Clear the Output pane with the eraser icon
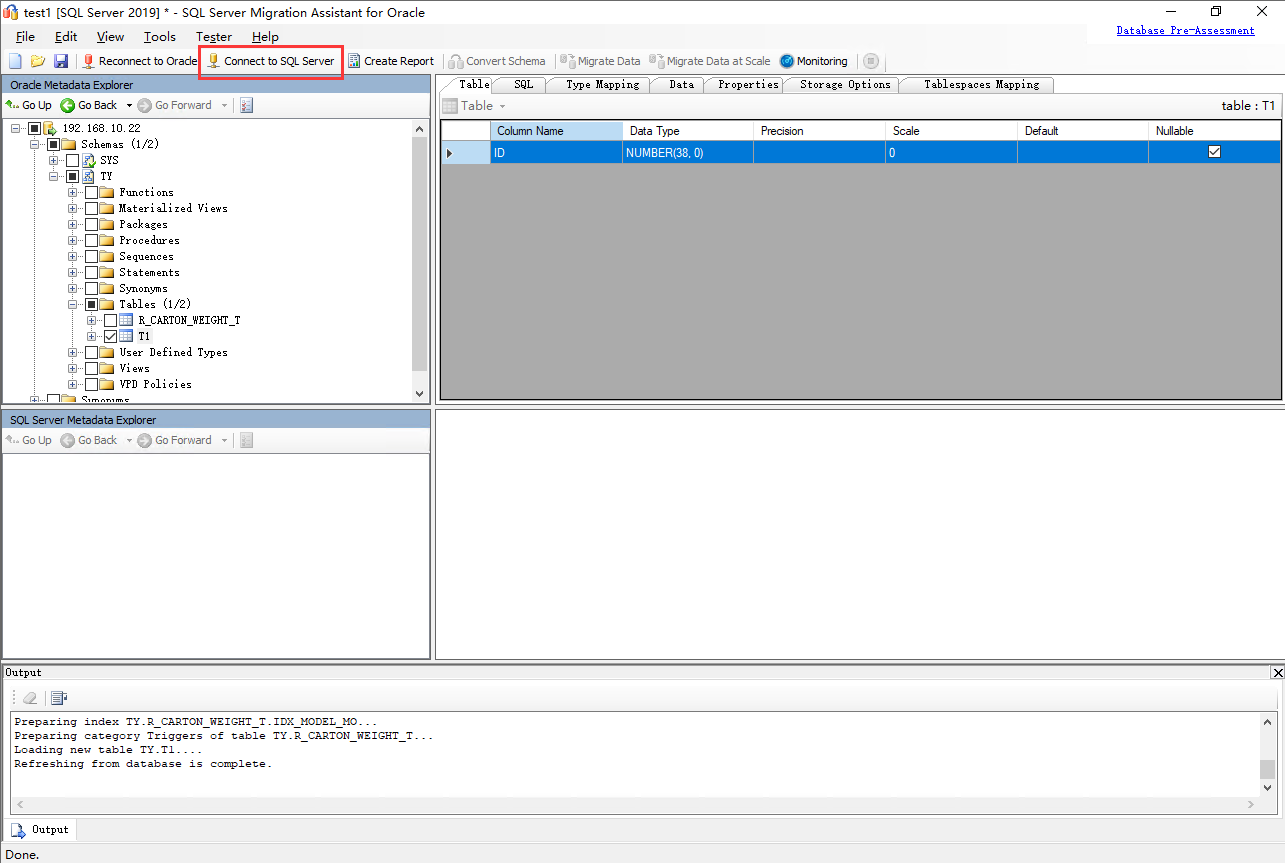Screen dimensions: 1285x863 tap(30, 698)
